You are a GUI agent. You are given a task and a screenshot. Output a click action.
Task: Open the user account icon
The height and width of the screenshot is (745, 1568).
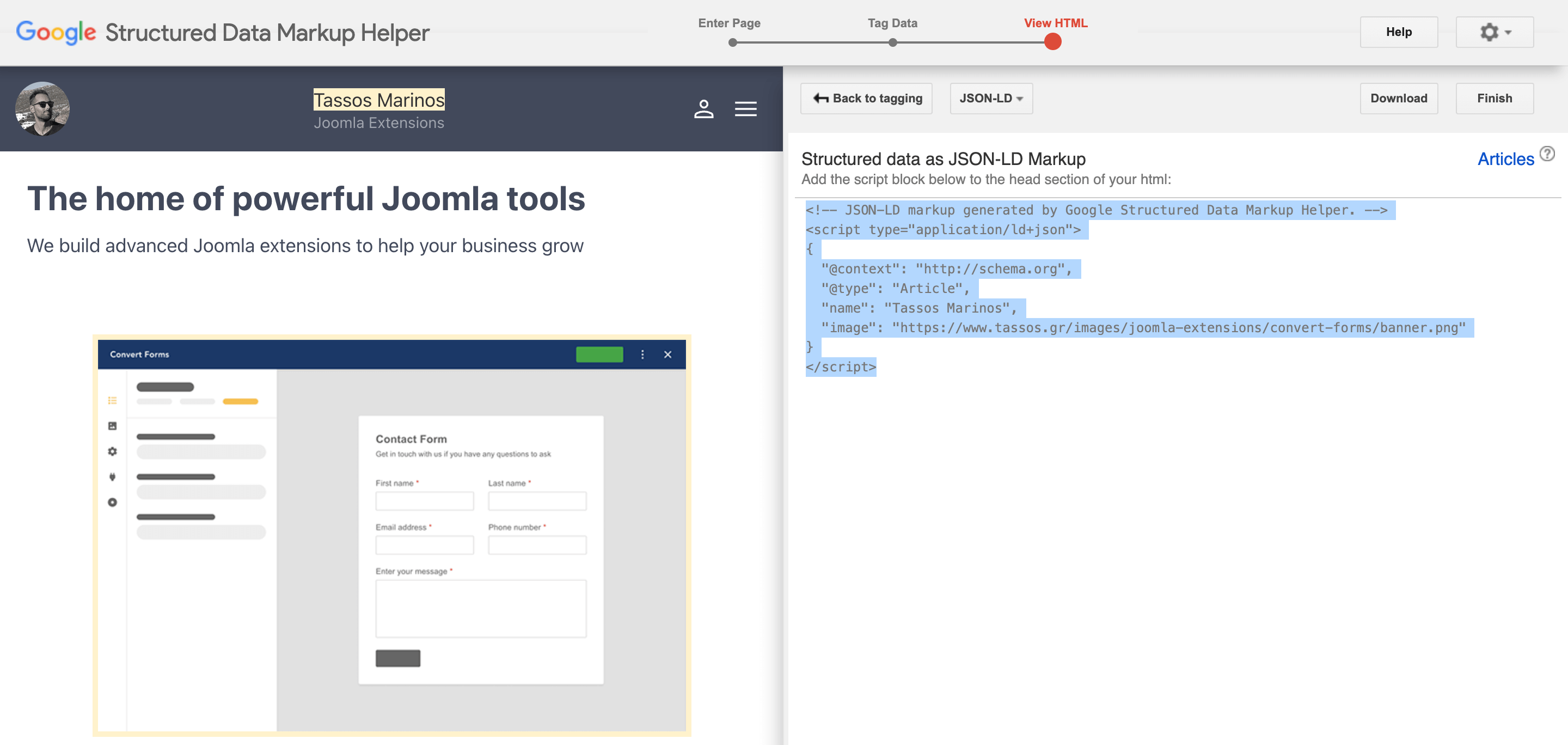(x=703, y=109)
